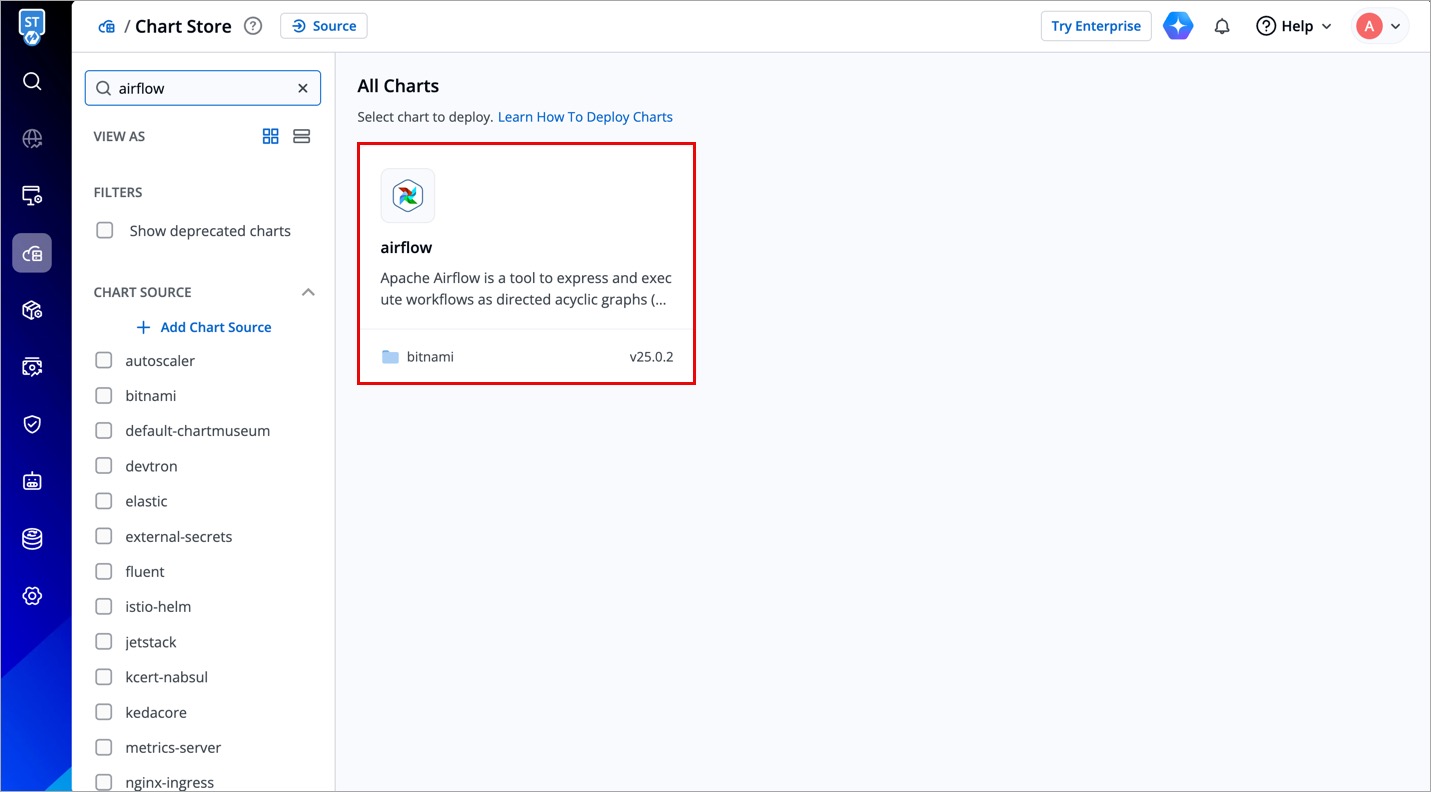The image size is (1431, 792).
Task: Clear the airflow search text
Action: [303, 88]
